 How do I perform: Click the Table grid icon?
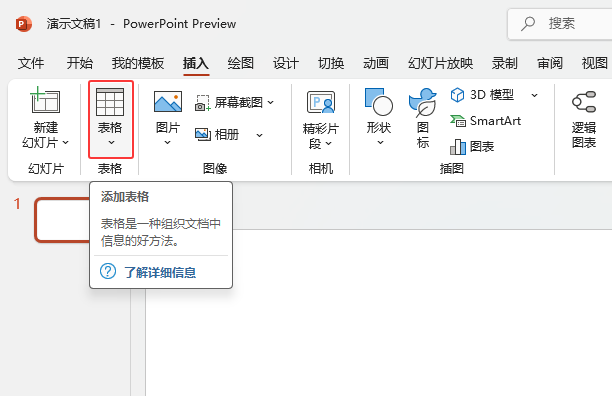tap(110, 102)
